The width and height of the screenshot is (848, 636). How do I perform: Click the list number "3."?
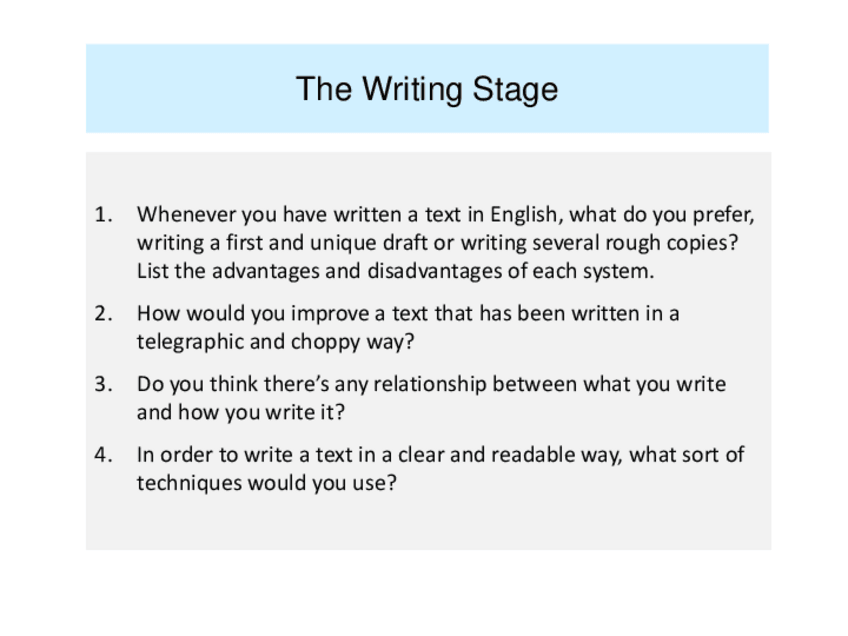104,384
